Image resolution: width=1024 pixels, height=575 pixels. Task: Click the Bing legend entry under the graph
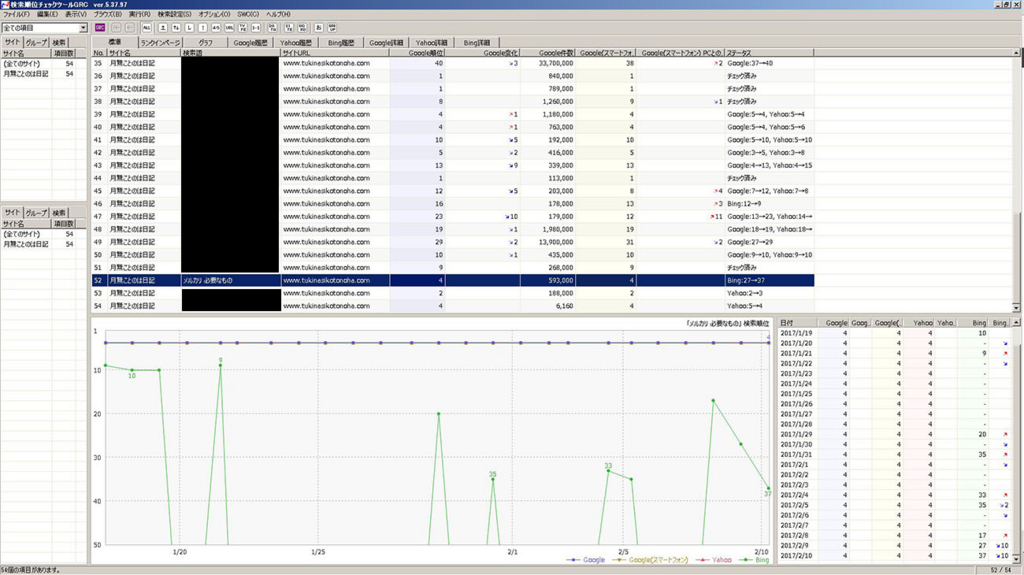754,560
